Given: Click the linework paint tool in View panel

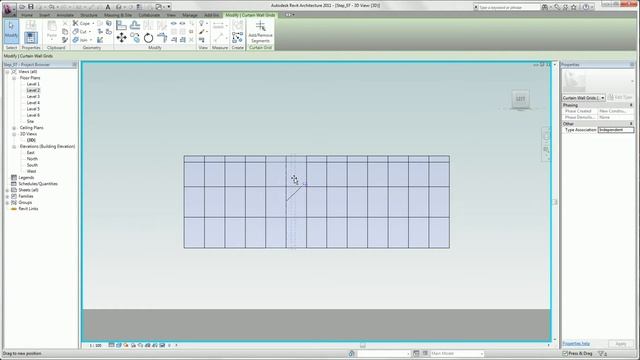Looking at the screenshot, I should (x=202, y=31).
